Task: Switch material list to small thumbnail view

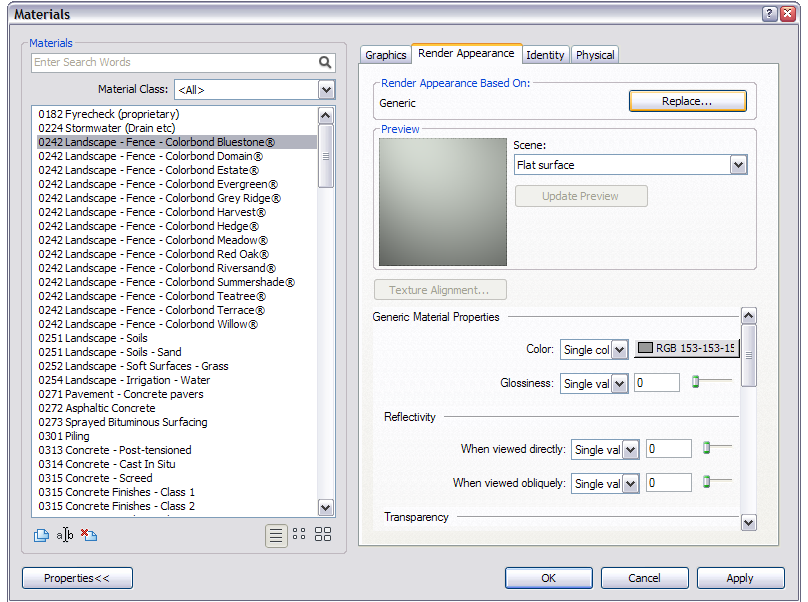Action: click(x=299, y=535)
